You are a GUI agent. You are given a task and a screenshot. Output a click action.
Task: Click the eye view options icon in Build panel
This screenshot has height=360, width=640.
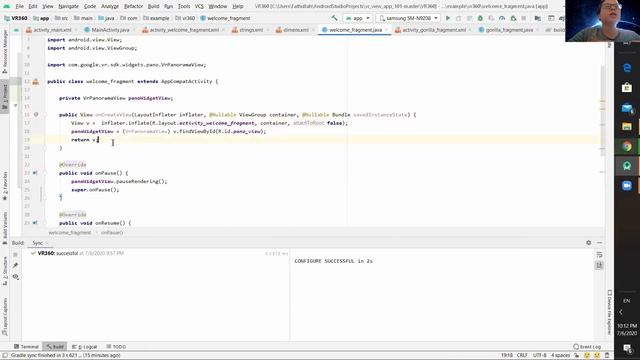pyautogui.click(x=16, y=277)
